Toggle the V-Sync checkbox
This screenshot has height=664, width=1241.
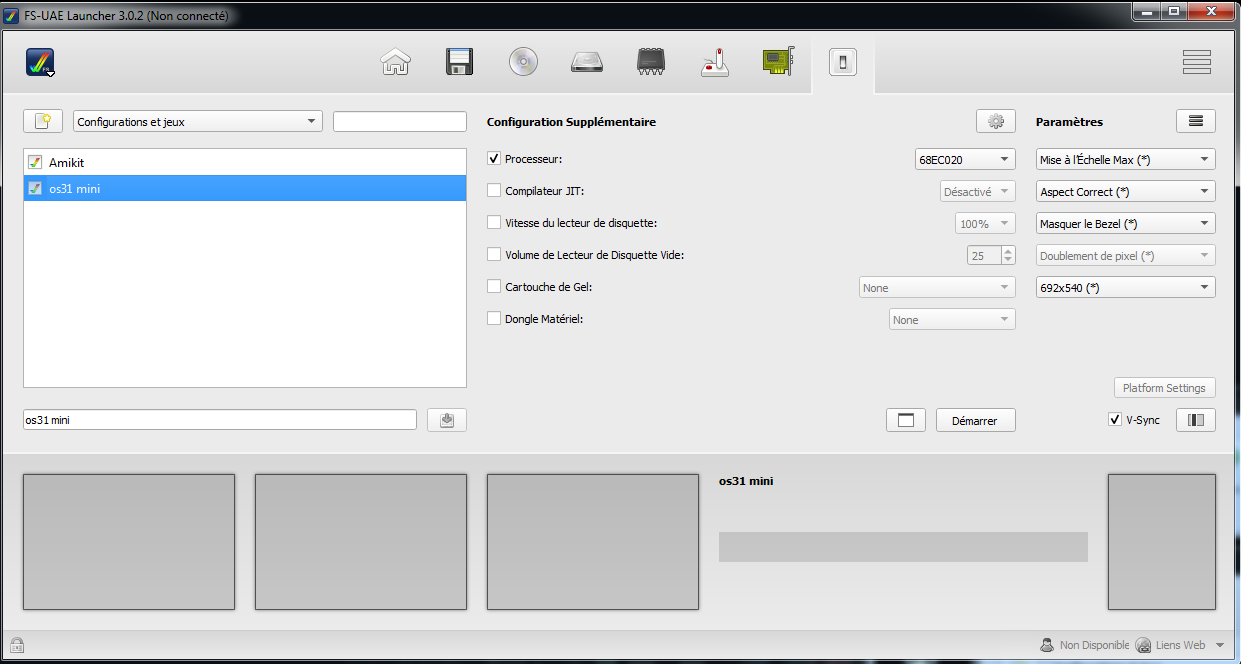[x=1115, y=420]
